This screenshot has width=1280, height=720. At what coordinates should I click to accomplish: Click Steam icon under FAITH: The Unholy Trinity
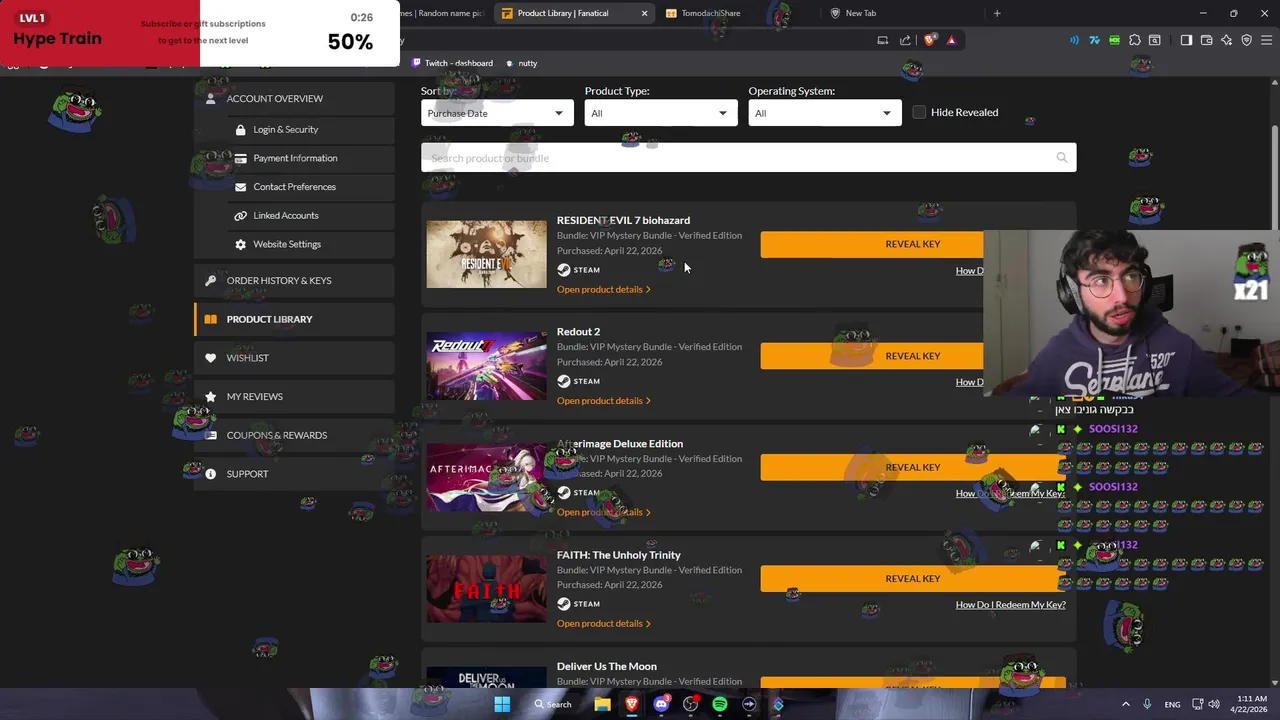click(564, 604)
